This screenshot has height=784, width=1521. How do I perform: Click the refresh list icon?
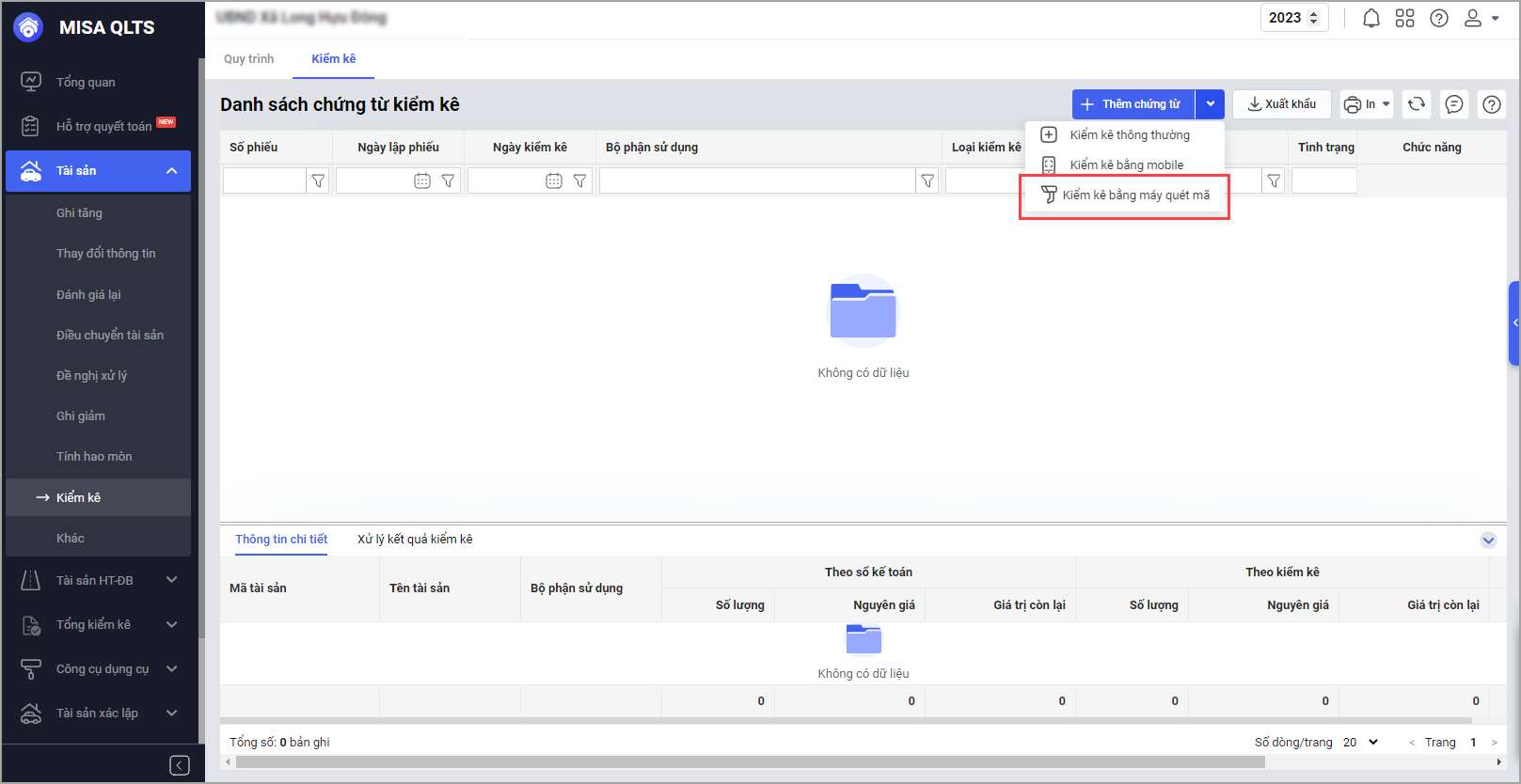1417,104
